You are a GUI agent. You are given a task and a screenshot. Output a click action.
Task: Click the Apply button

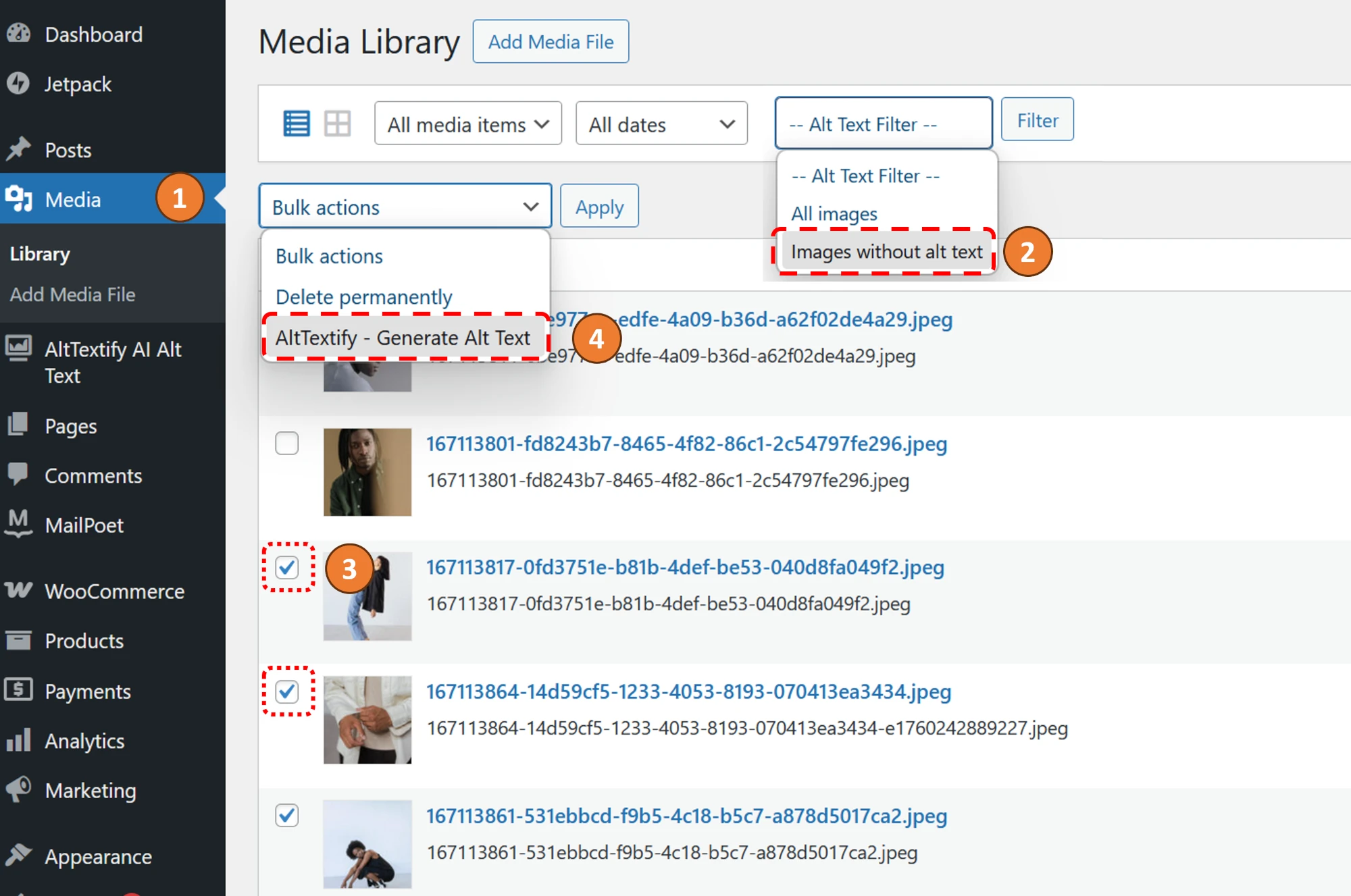coord(598,206)
